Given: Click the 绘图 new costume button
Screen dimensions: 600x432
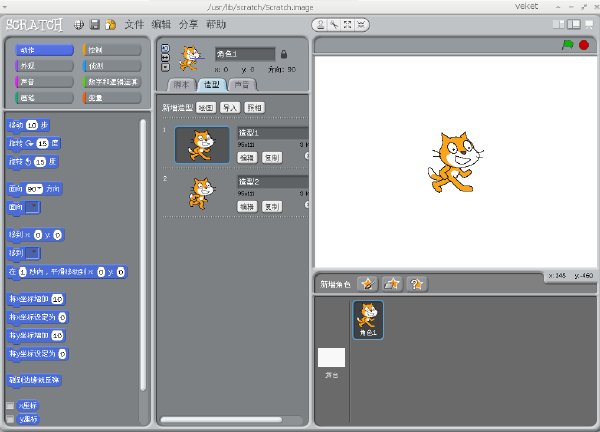Looking at the screenshot, I should pos(206,108).
